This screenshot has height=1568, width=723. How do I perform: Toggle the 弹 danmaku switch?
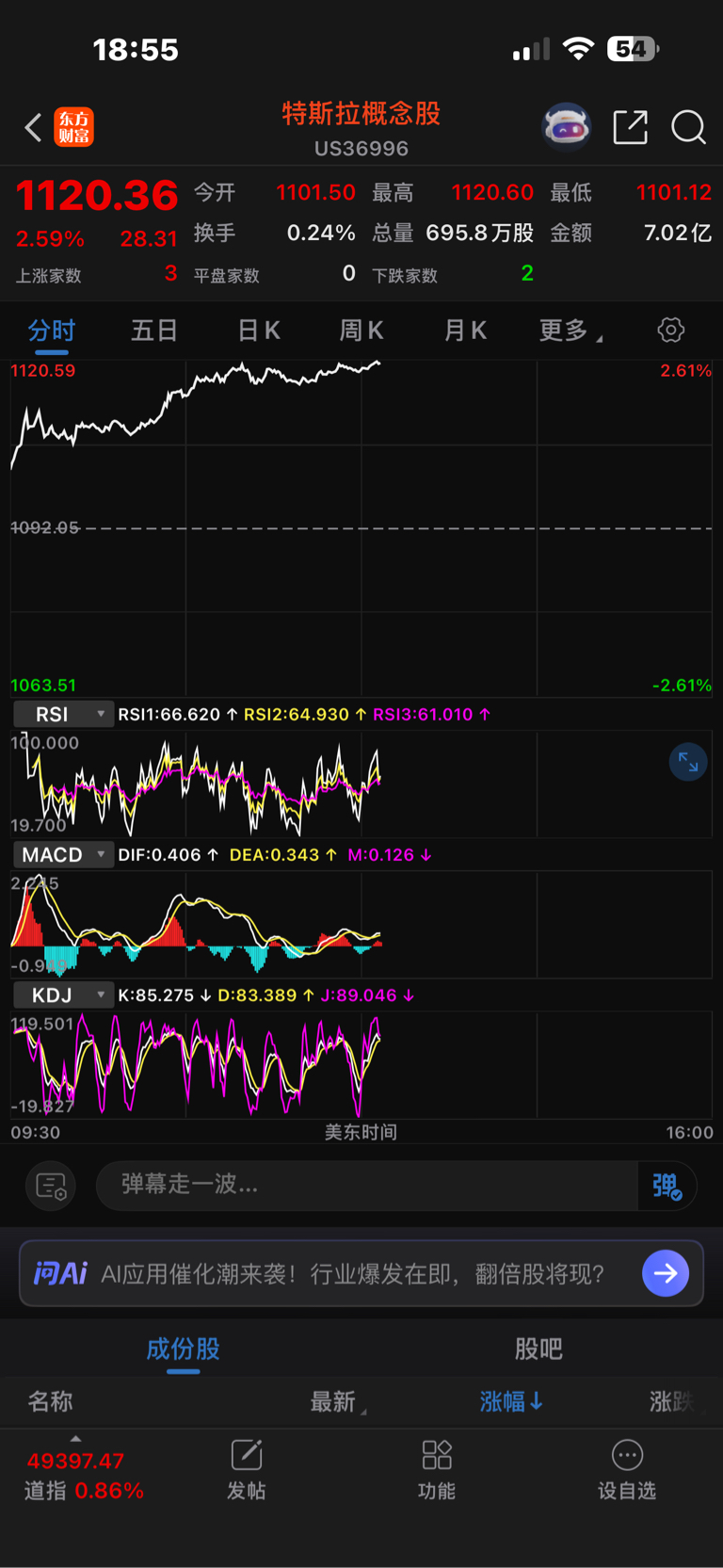pyautogui.click(x=667, y=1186)
